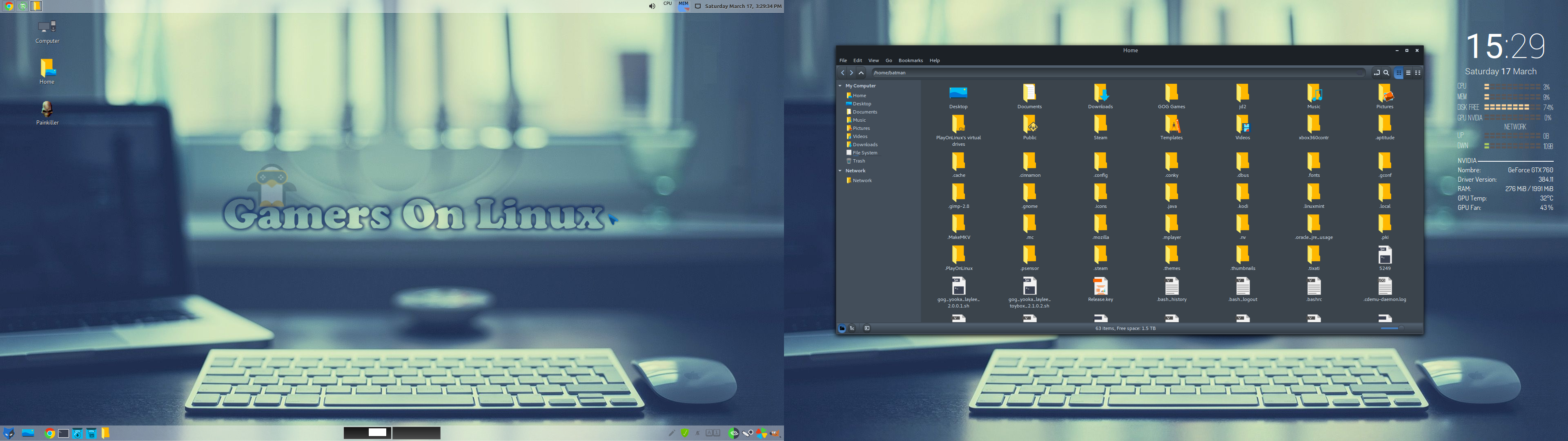Open the Computer desktop icon
Viewport: 1568px width, 441px height.
click(x=47, y=32)
